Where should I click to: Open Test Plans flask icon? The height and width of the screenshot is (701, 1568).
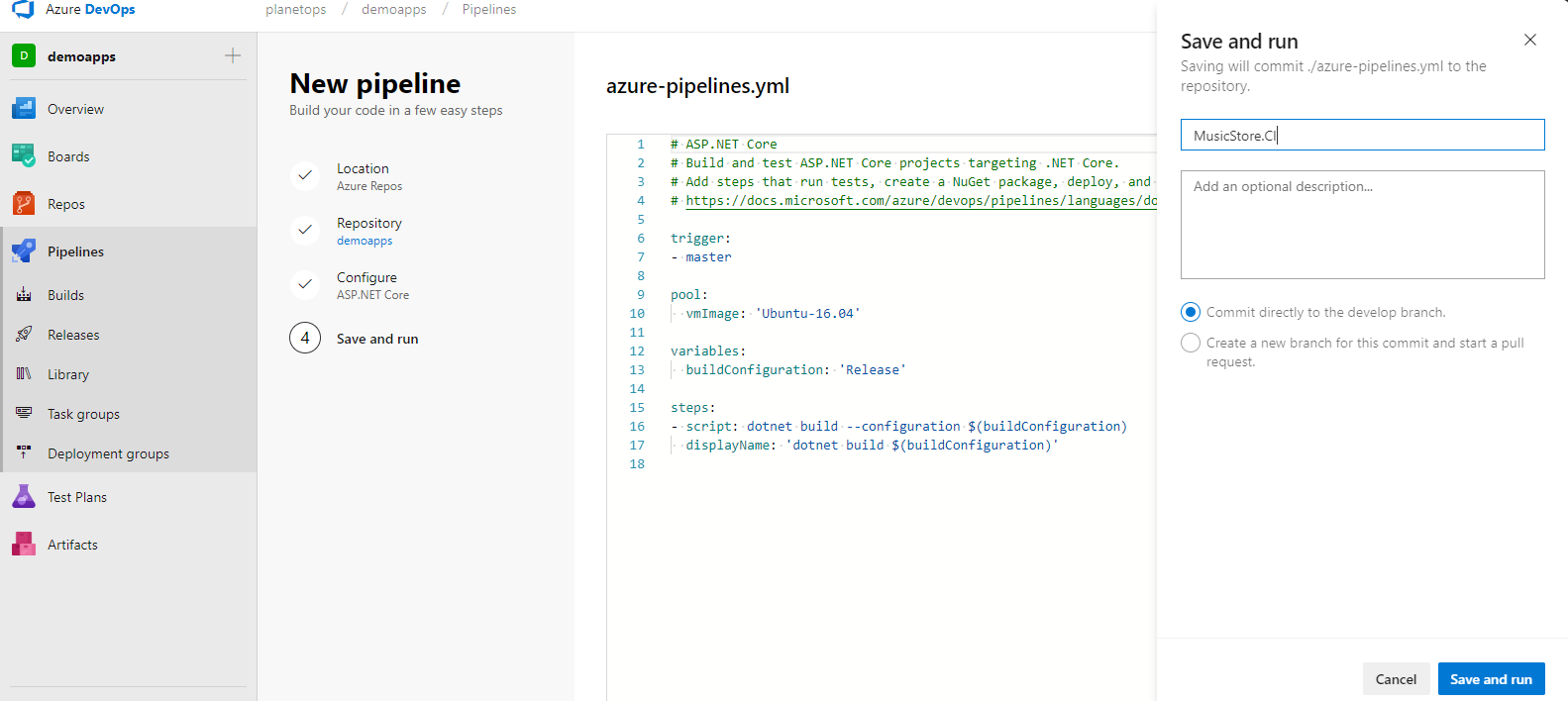point(24,497)
